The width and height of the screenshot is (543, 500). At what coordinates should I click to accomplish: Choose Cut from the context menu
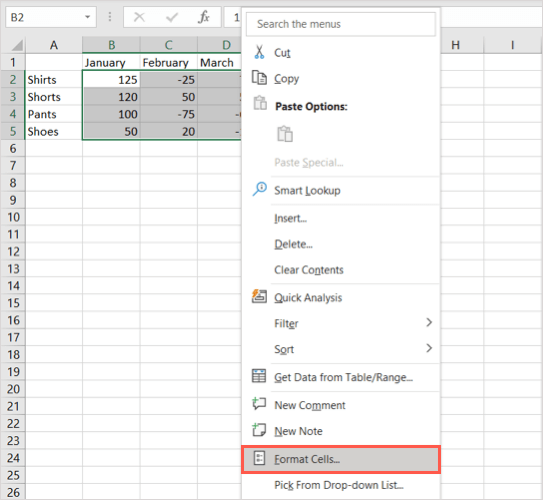point(341,52)
